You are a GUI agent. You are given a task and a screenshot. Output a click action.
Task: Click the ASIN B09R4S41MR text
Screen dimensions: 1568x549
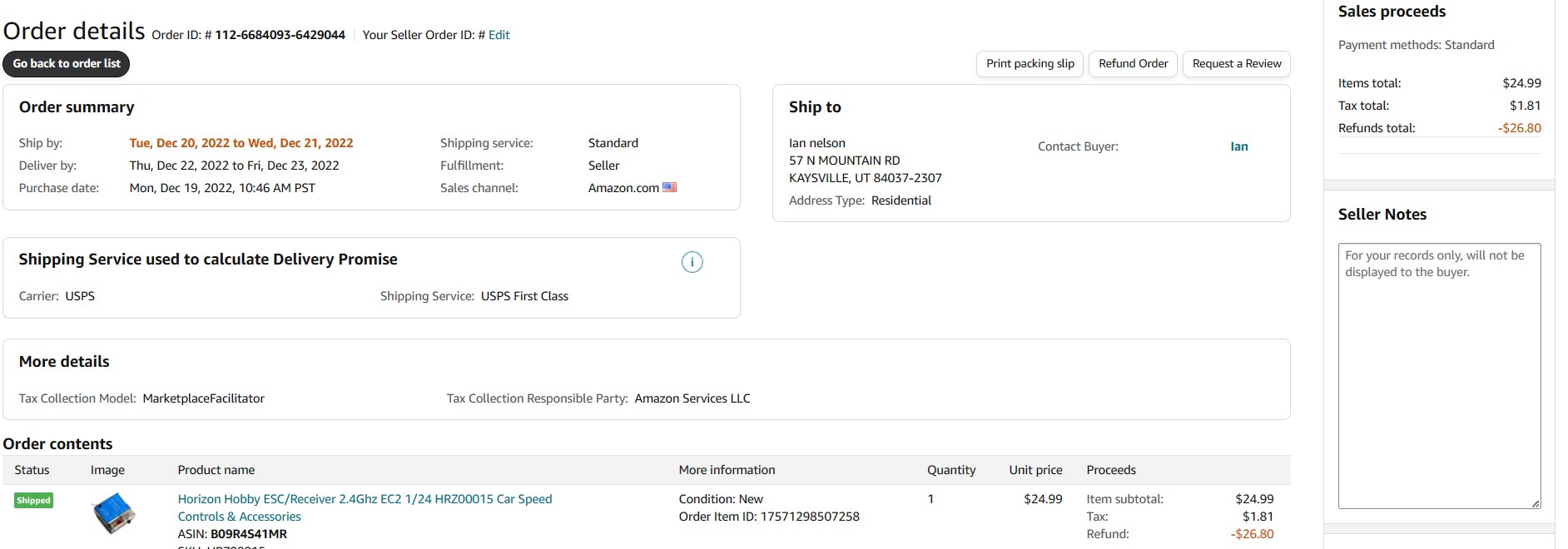click(248, 534)
